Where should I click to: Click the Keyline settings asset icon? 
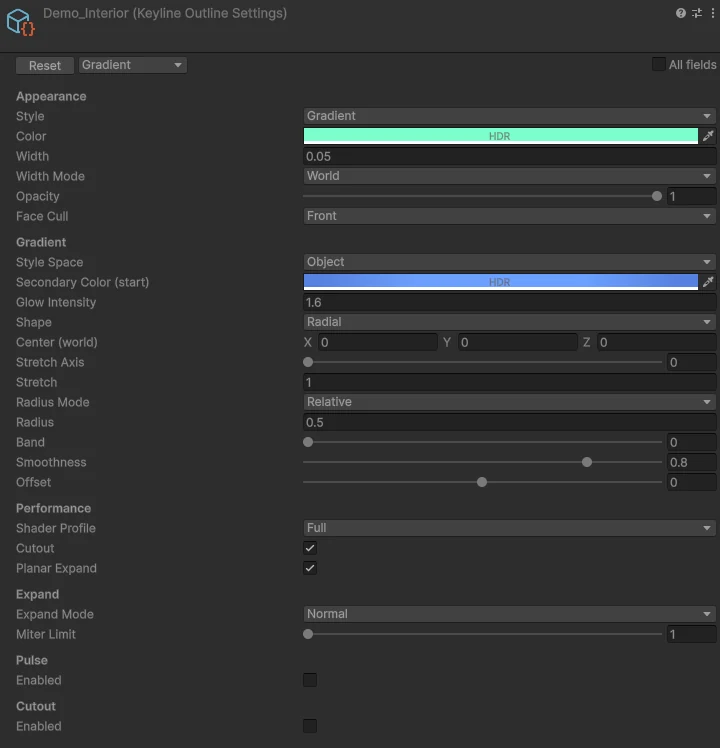click(x=21, y=22)
